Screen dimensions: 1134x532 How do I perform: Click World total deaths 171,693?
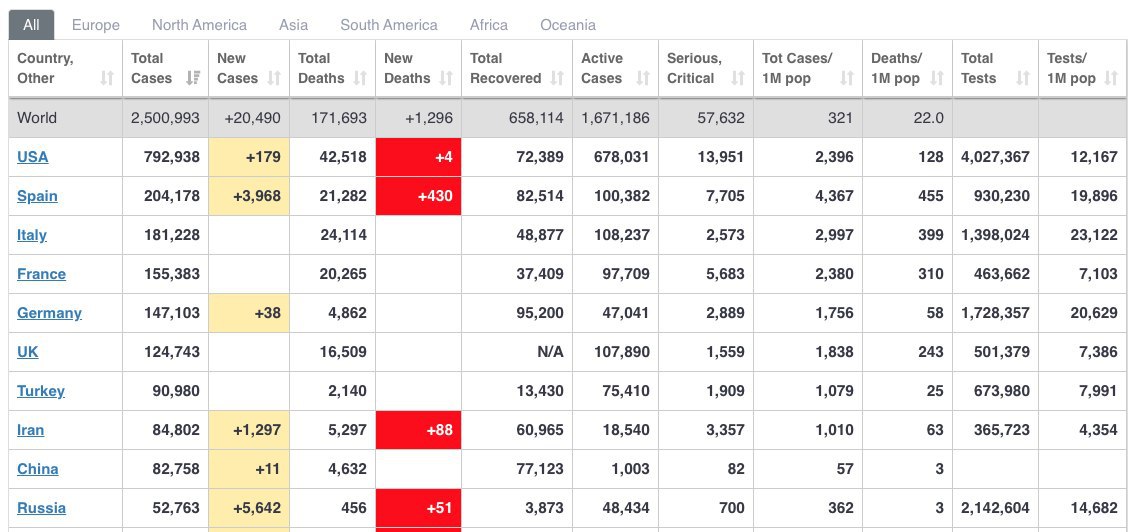339,118
